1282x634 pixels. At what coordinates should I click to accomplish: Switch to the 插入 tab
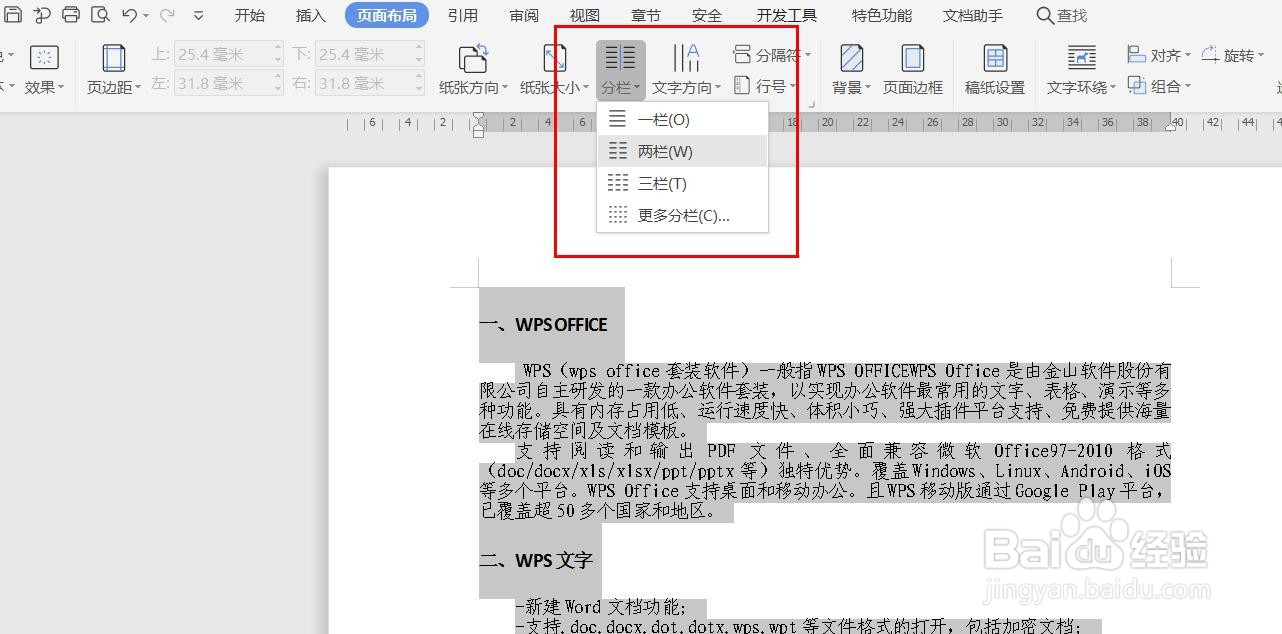click(x=311, y=15)
